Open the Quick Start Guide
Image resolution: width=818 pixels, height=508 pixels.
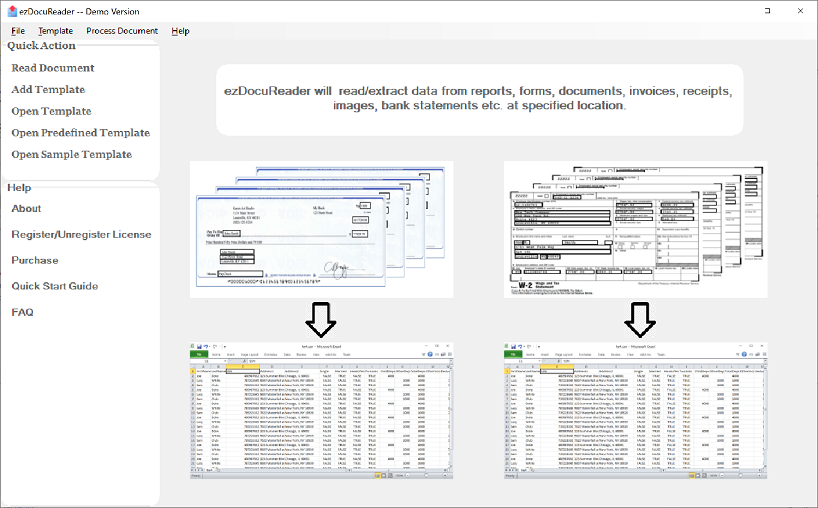pyautogui.click(x=54, y=287)
